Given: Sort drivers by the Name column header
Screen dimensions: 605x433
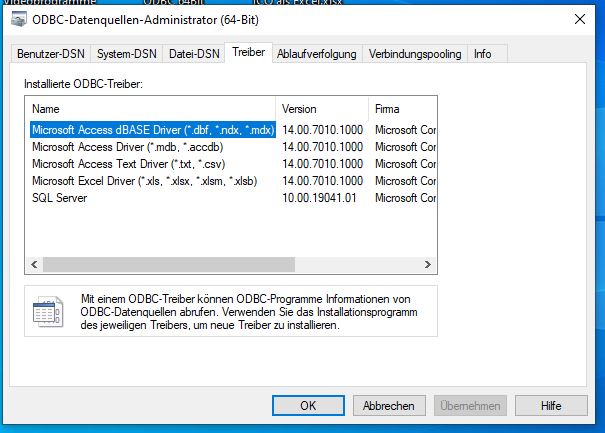Looking at the screenshot, I should click(x=150, y=109).
